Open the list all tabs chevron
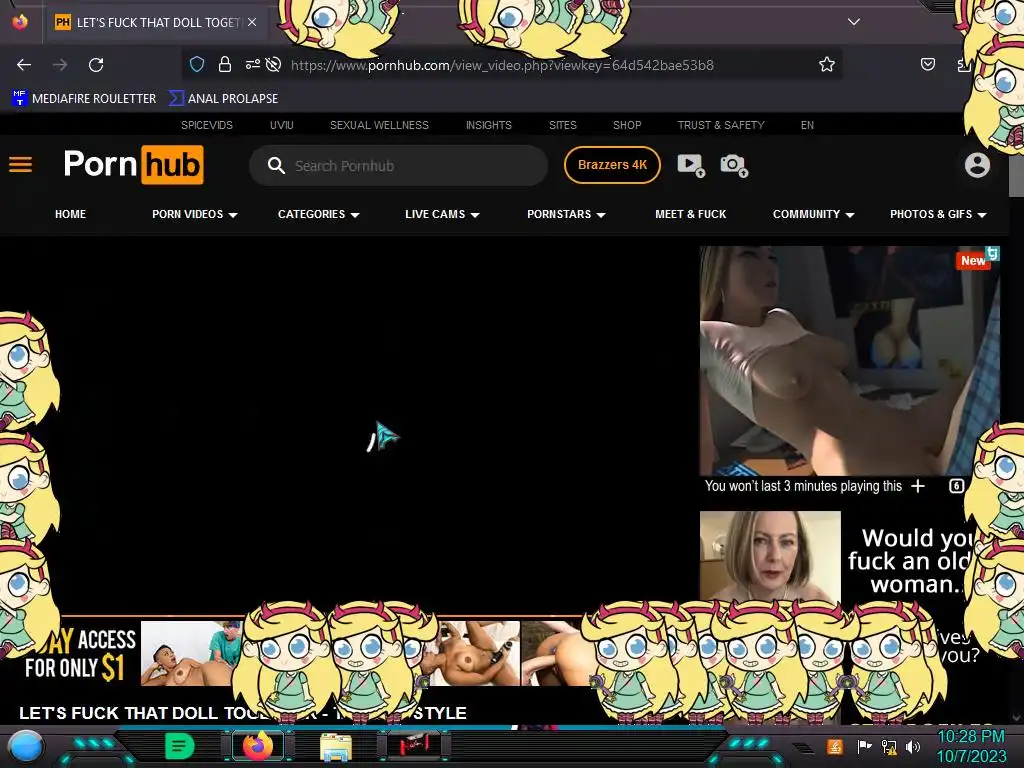Screen dimensions: 1024x768 pyautogui.click(x=854, y=22)
